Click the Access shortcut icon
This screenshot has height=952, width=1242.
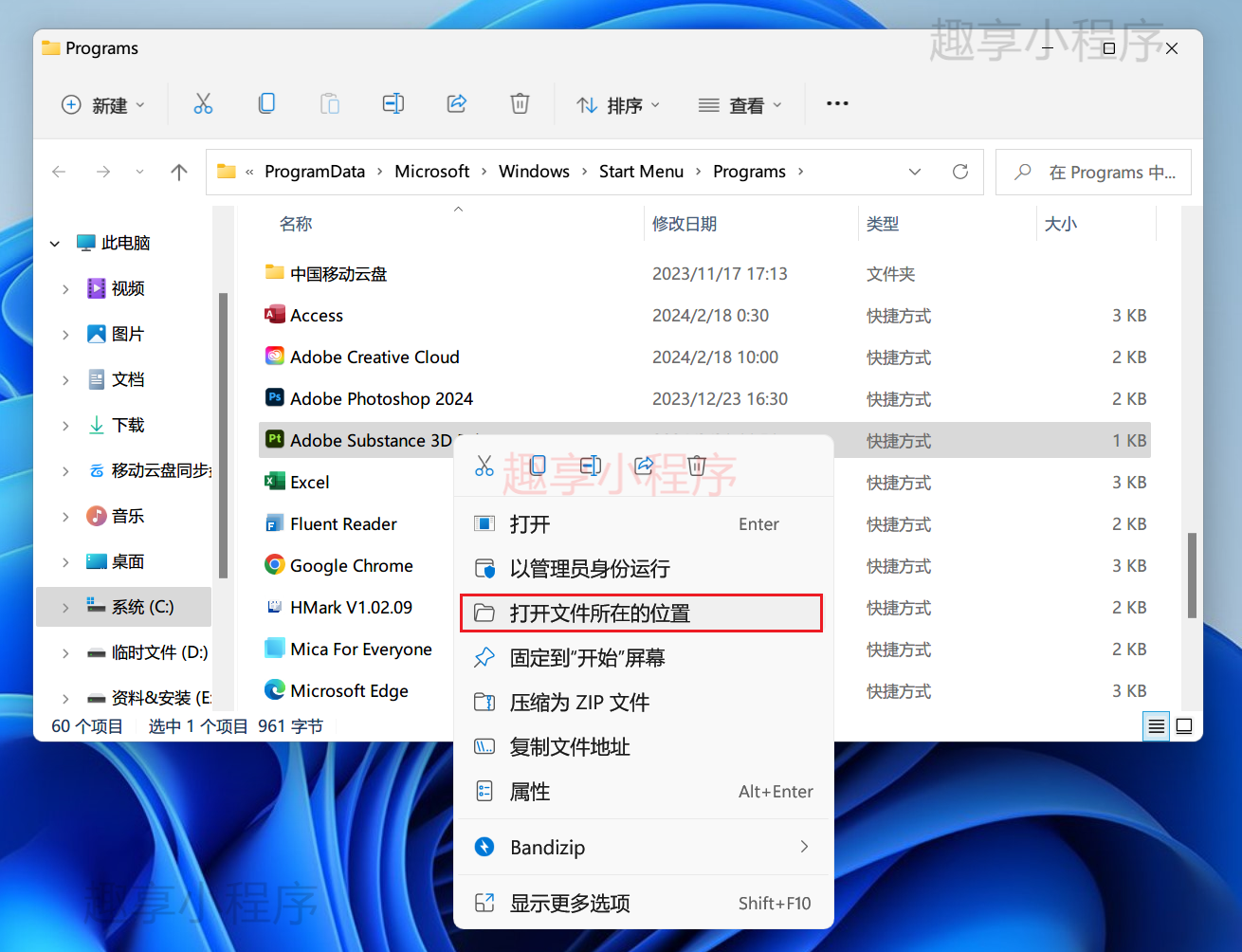(275, 315)
